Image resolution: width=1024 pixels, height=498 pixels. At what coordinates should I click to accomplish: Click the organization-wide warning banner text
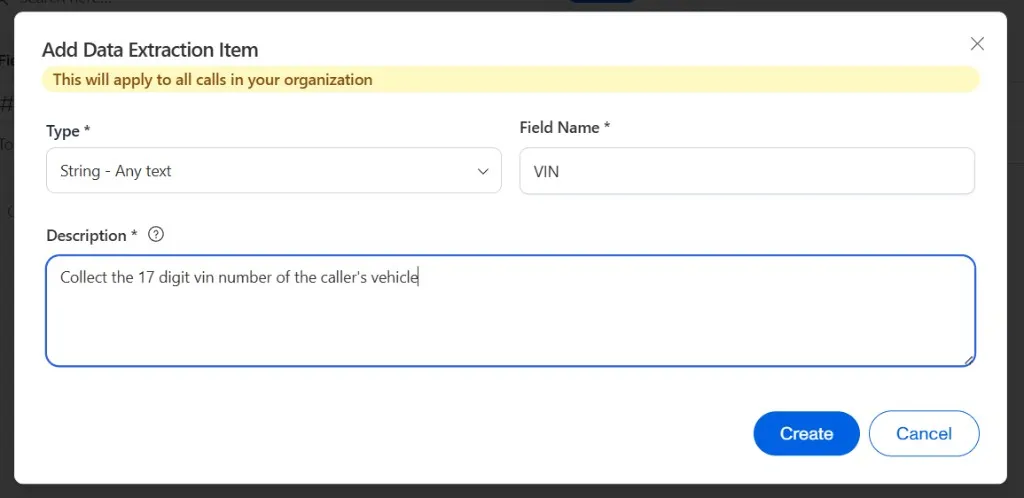click(213, 80)
